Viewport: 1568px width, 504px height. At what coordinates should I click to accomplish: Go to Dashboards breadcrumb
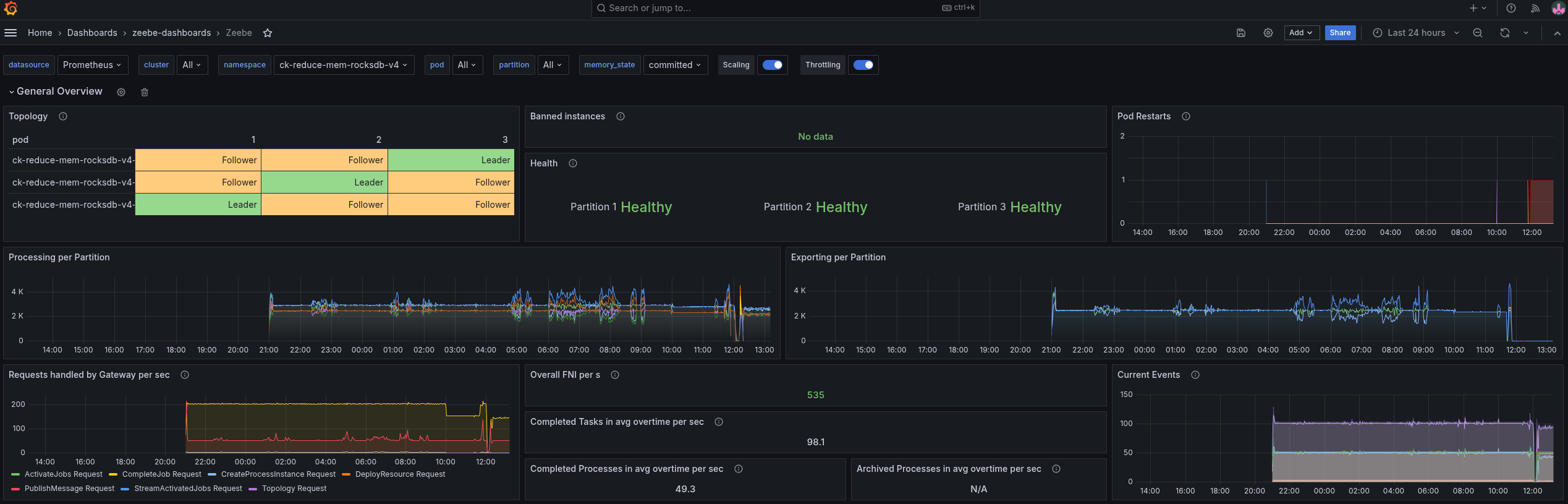coord(92,33)
